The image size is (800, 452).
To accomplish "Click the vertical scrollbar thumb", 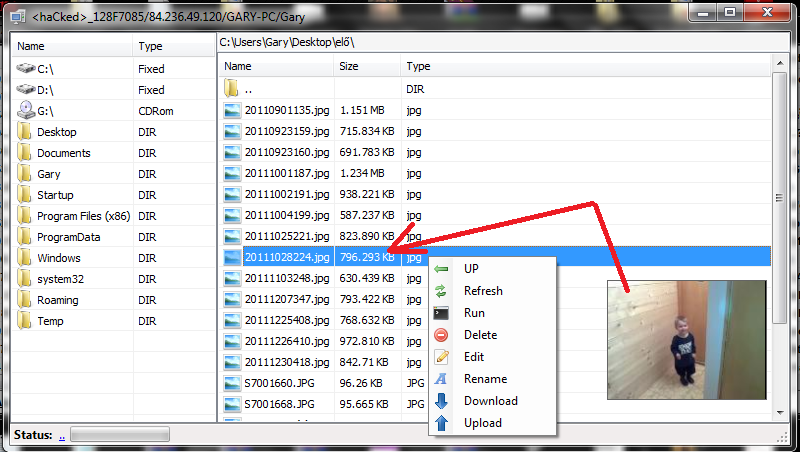I will tap(780, 197).
